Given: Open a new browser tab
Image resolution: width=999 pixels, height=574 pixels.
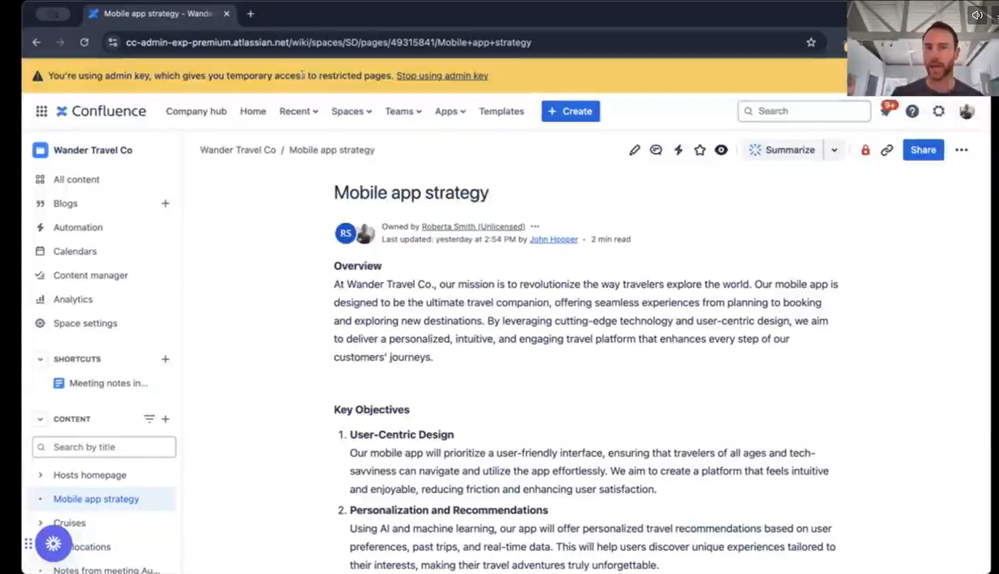Looking at the screenshot, I should click(x=250, y=13).
